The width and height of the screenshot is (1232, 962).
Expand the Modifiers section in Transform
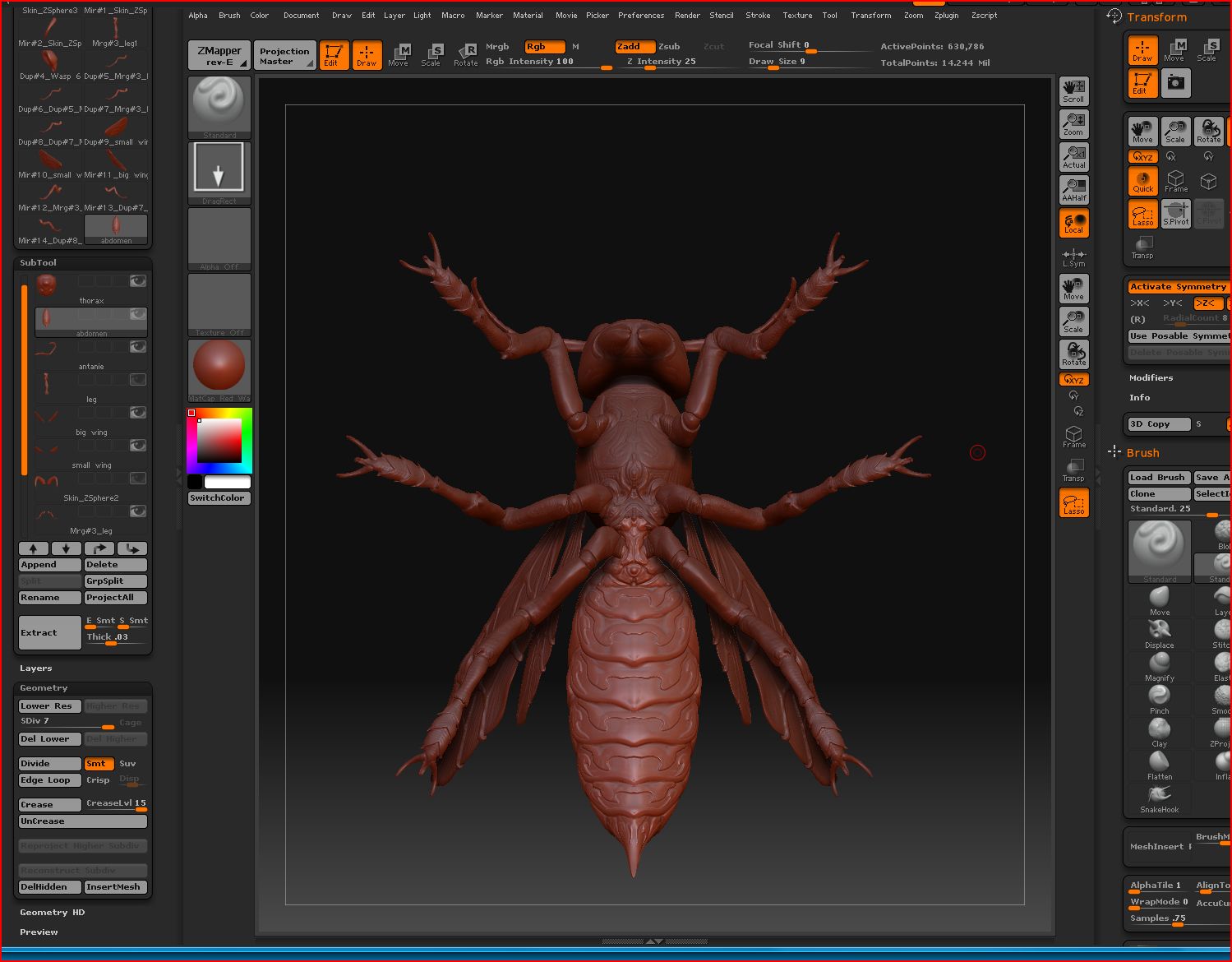click(1151, 378)
